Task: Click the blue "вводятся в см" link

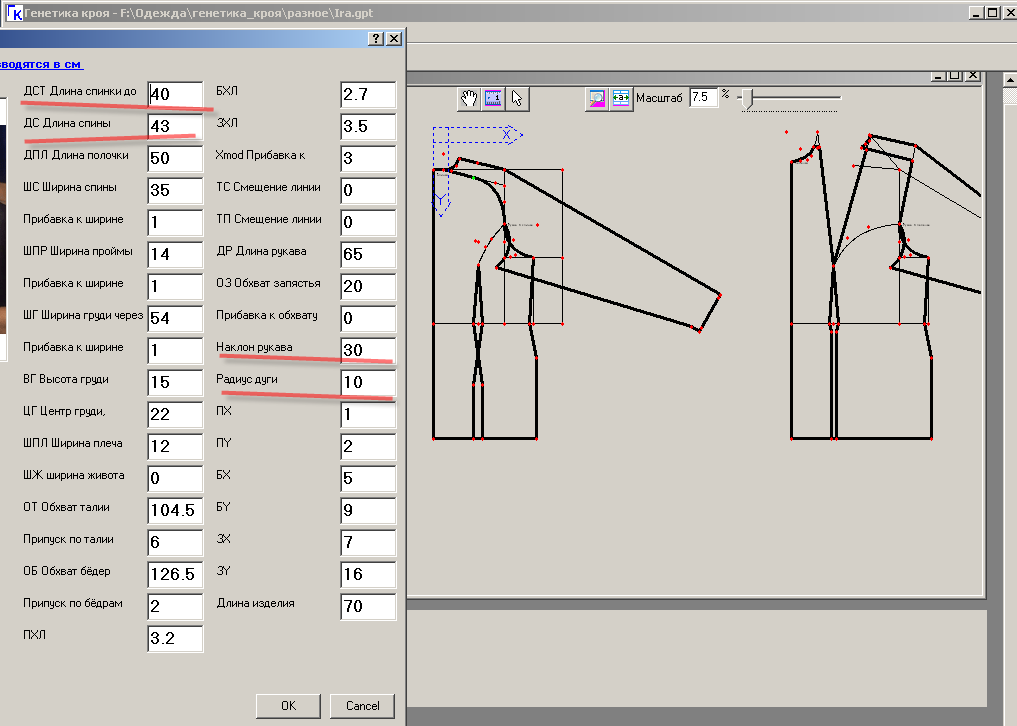Action: tap(40, 64)
